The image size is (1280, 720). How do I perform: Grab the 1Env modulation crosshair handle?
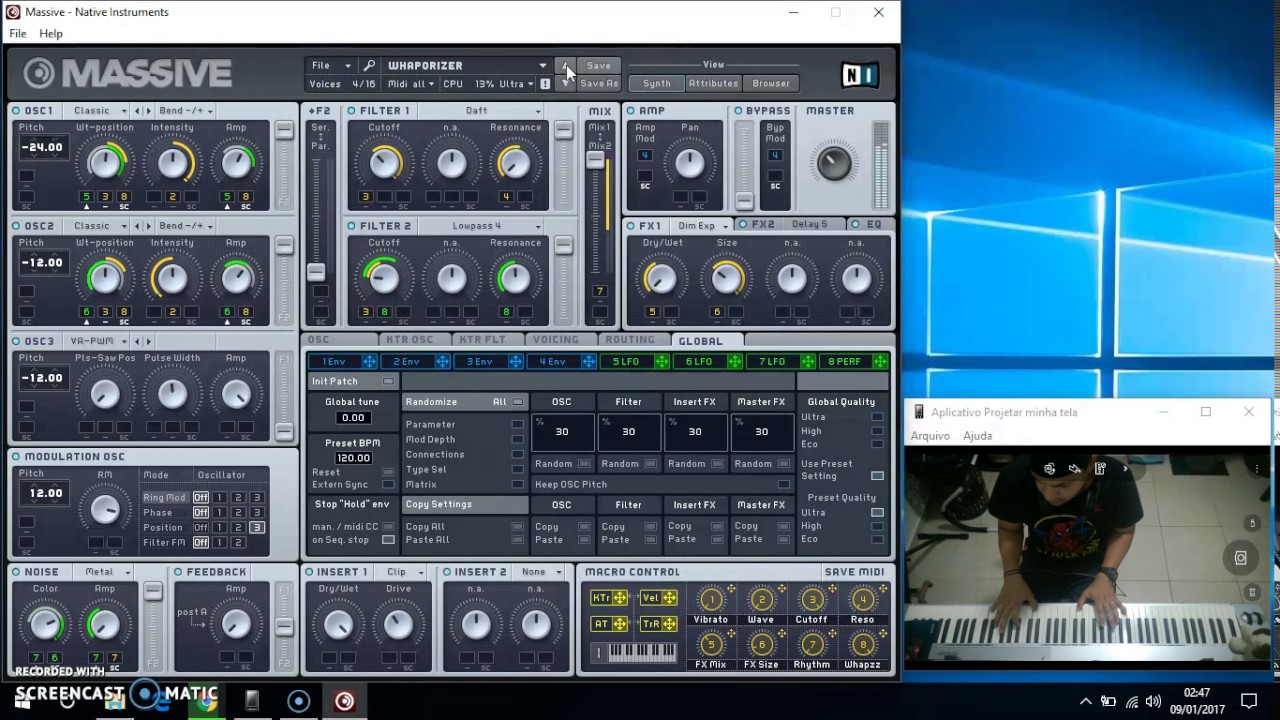point(369,361)
